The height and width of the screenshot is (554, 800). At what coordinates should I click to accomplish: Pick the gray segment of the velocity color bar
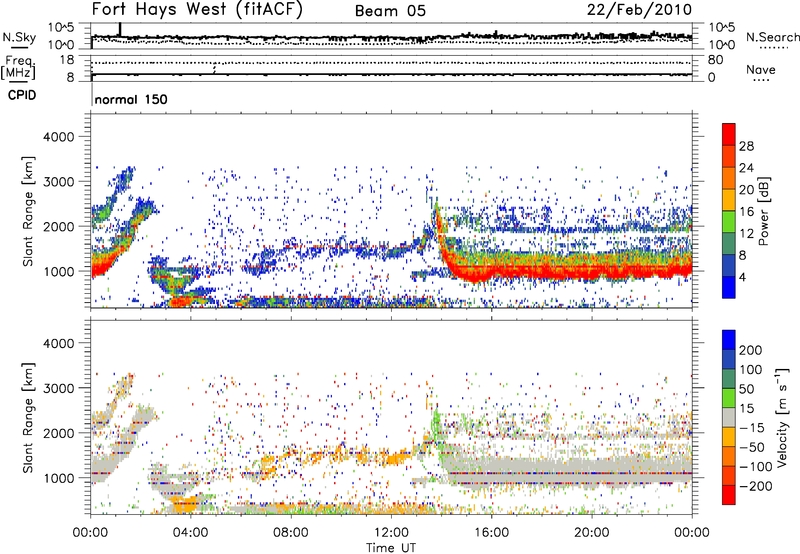coord(729,417)
